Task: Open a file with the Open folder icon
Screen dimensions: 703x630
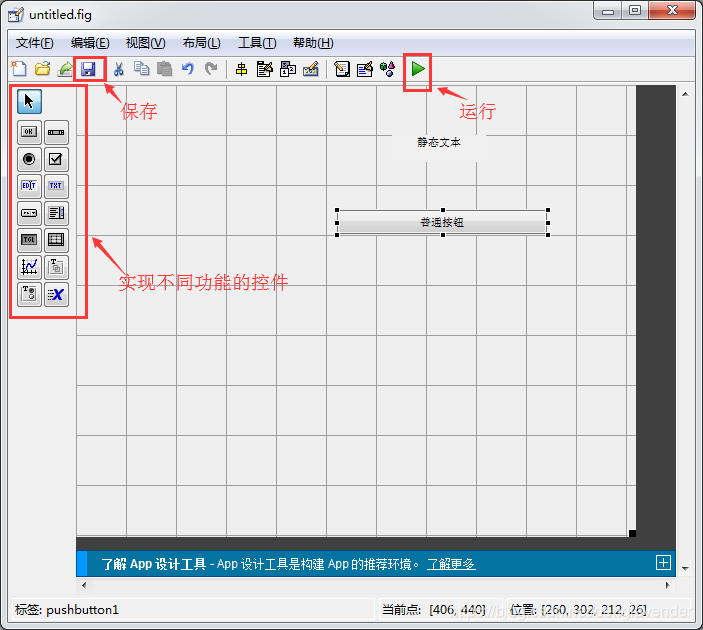Action: point(43,69)
